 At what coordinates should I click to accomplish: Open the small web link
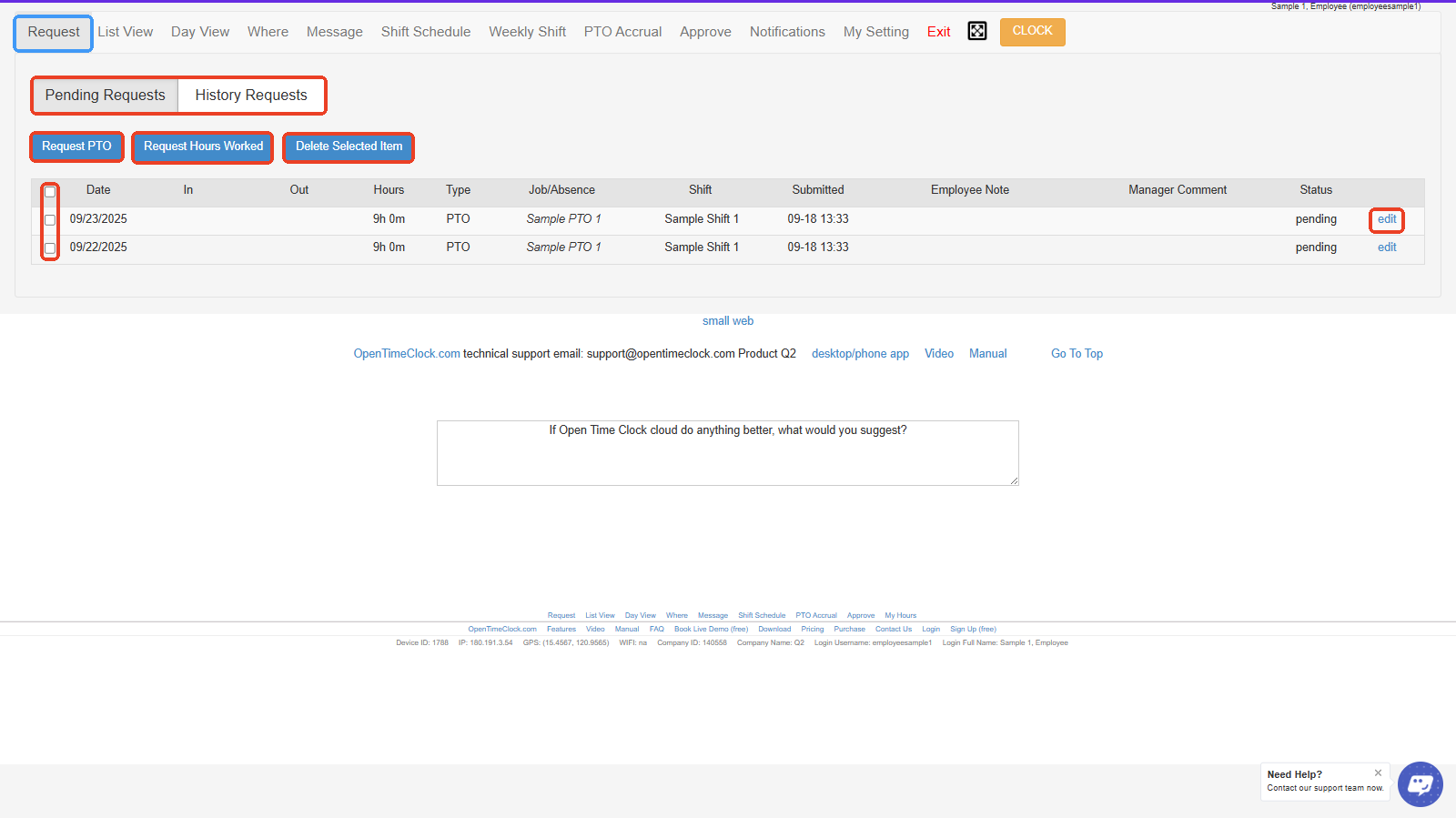(x=727, y=321)
